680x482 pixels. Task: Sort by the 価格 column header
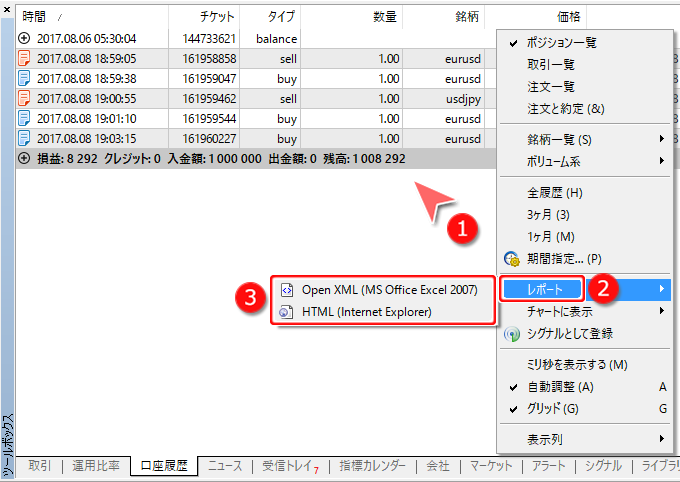pyautogui.click(x=536, y=17)
